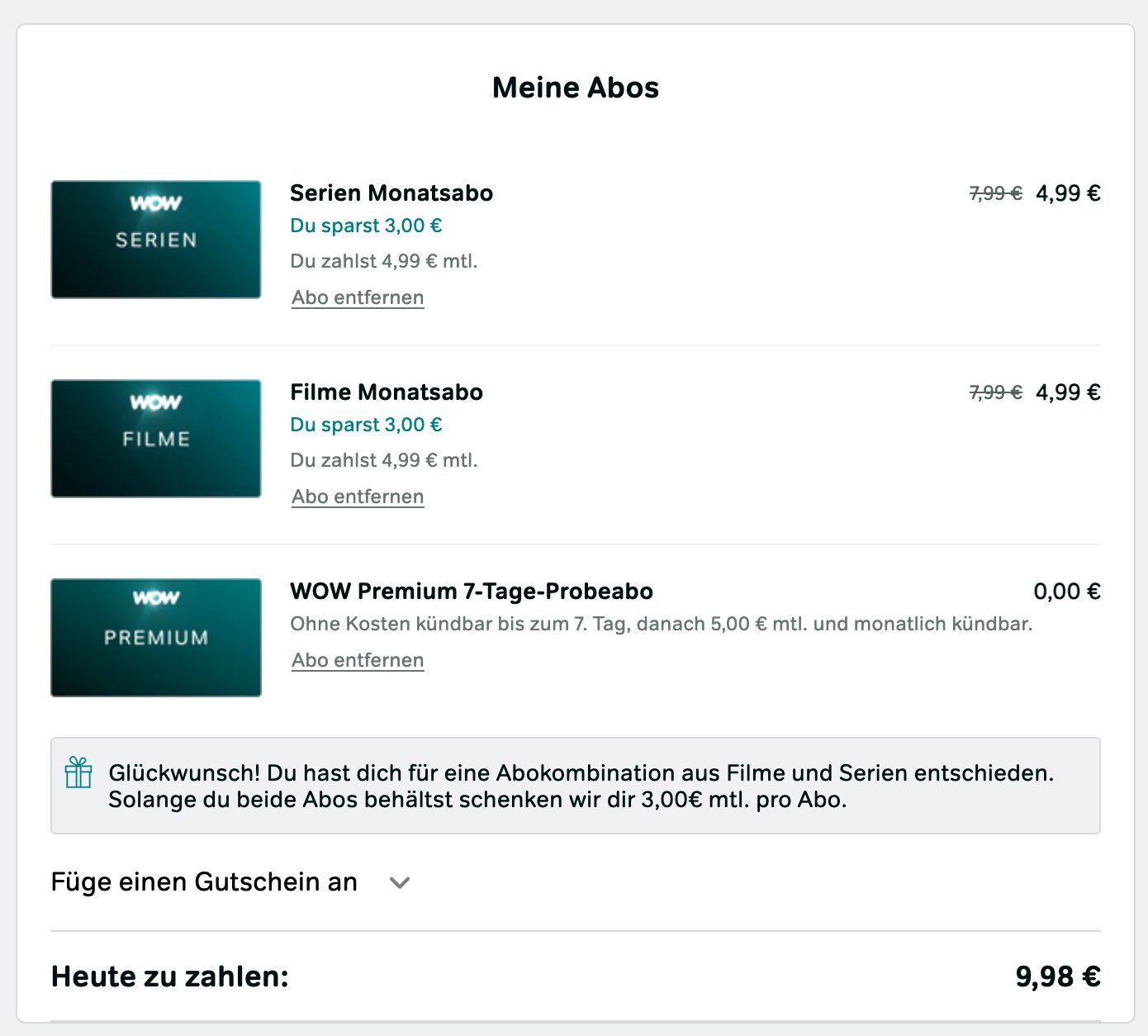Image resolution: width=1148 pixels, height=1036 pixels.
Task: Click the Glückwunsch promo banner text
Action: 581,787
